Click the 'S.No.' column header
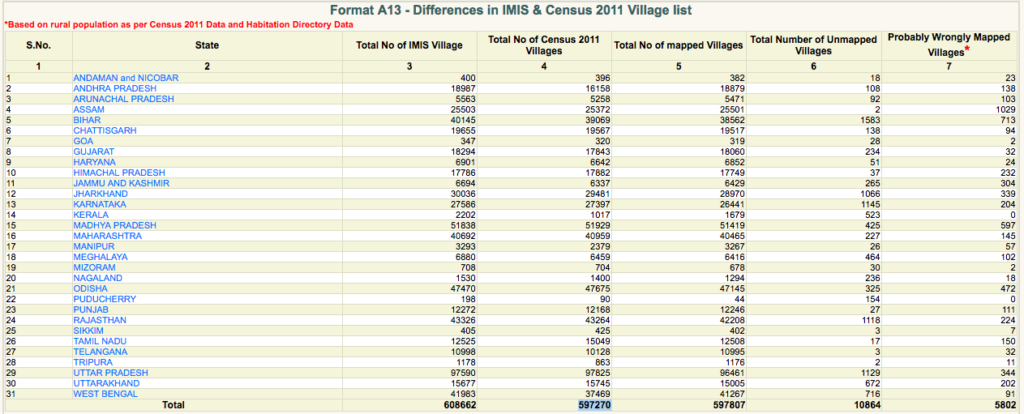This screenshot has height=414, width=1024. point(39,46)
